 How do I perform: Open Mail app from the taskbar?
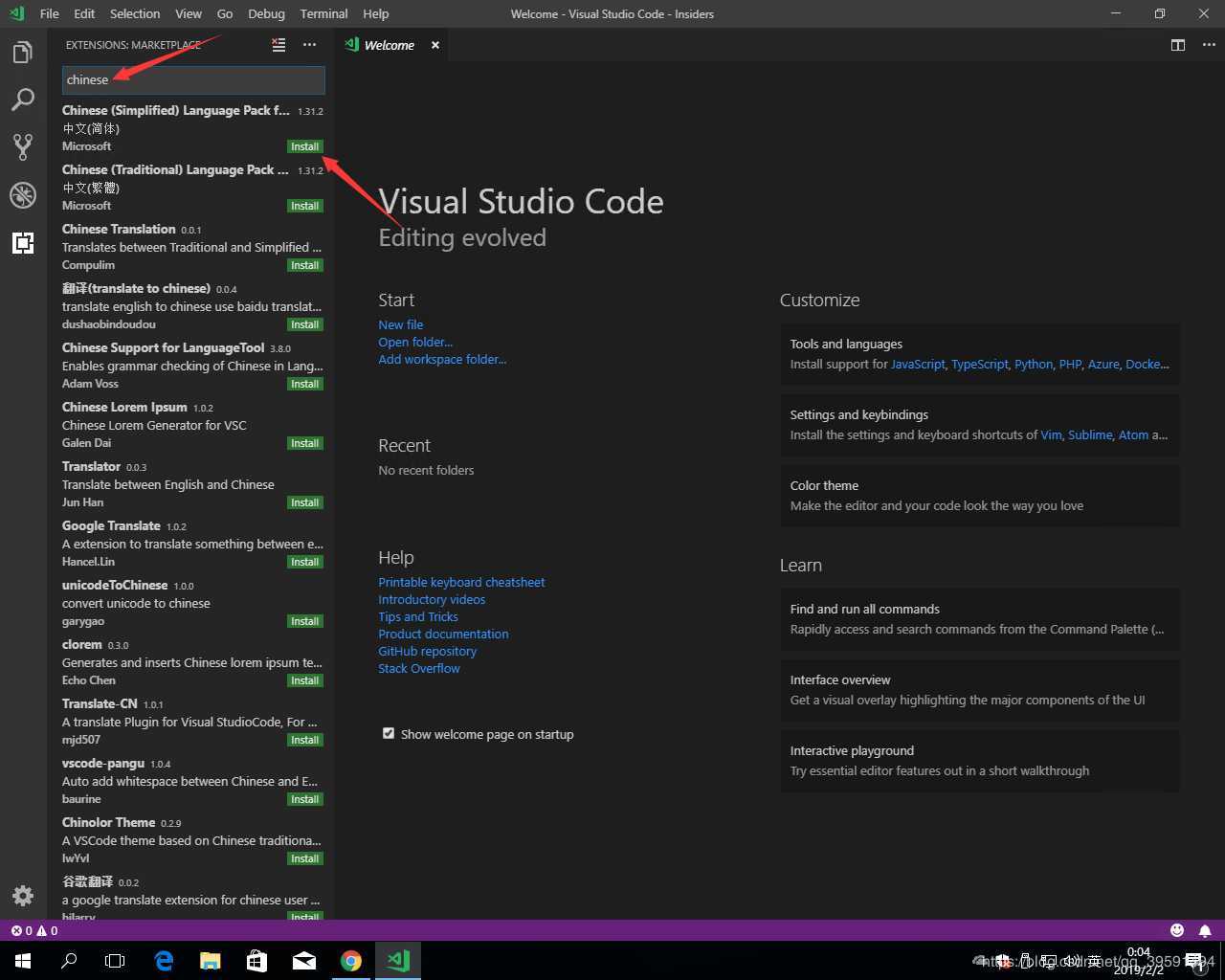[304, 961]
